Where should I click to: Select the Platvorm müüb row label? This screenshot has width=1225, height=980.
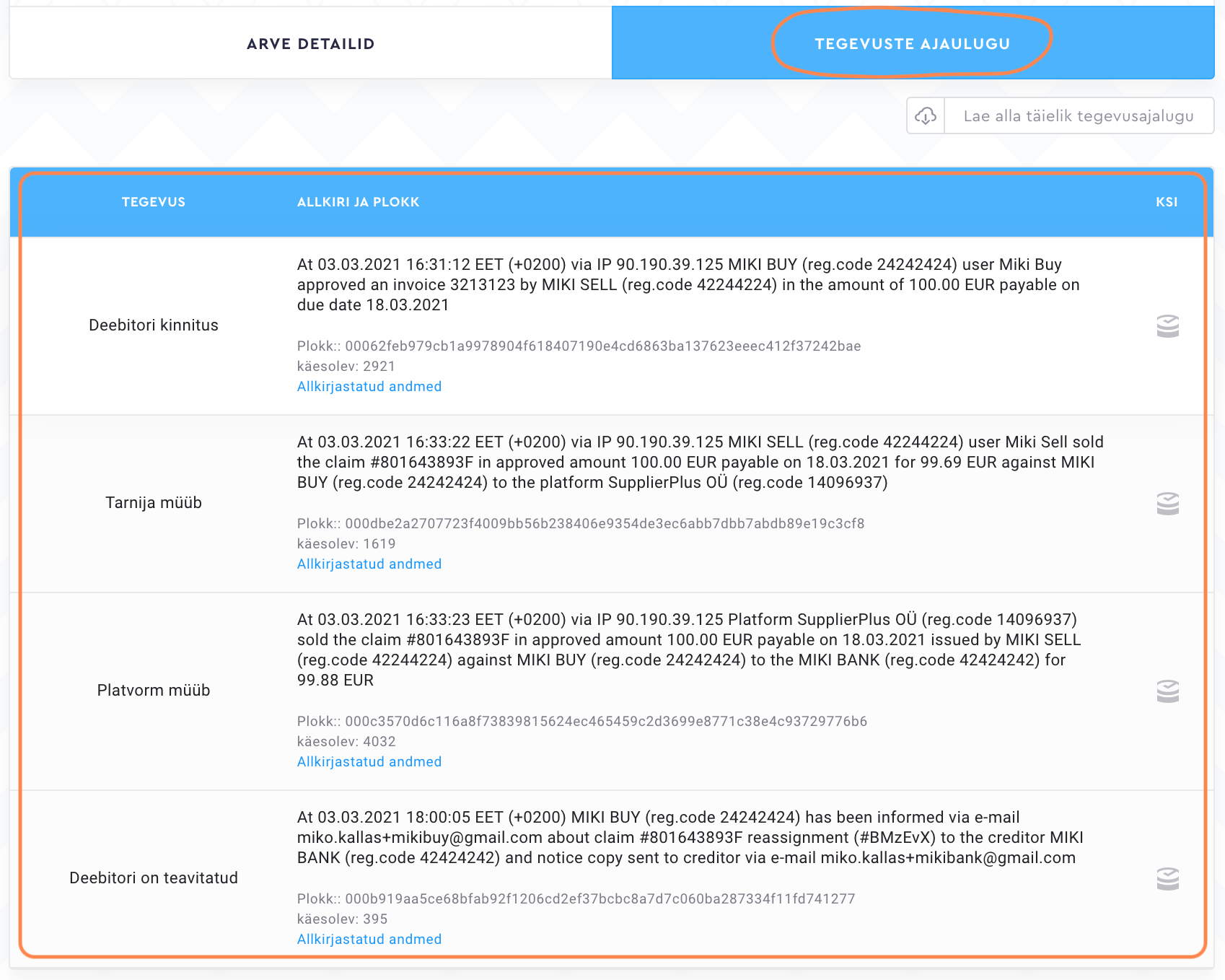(154, 691)
